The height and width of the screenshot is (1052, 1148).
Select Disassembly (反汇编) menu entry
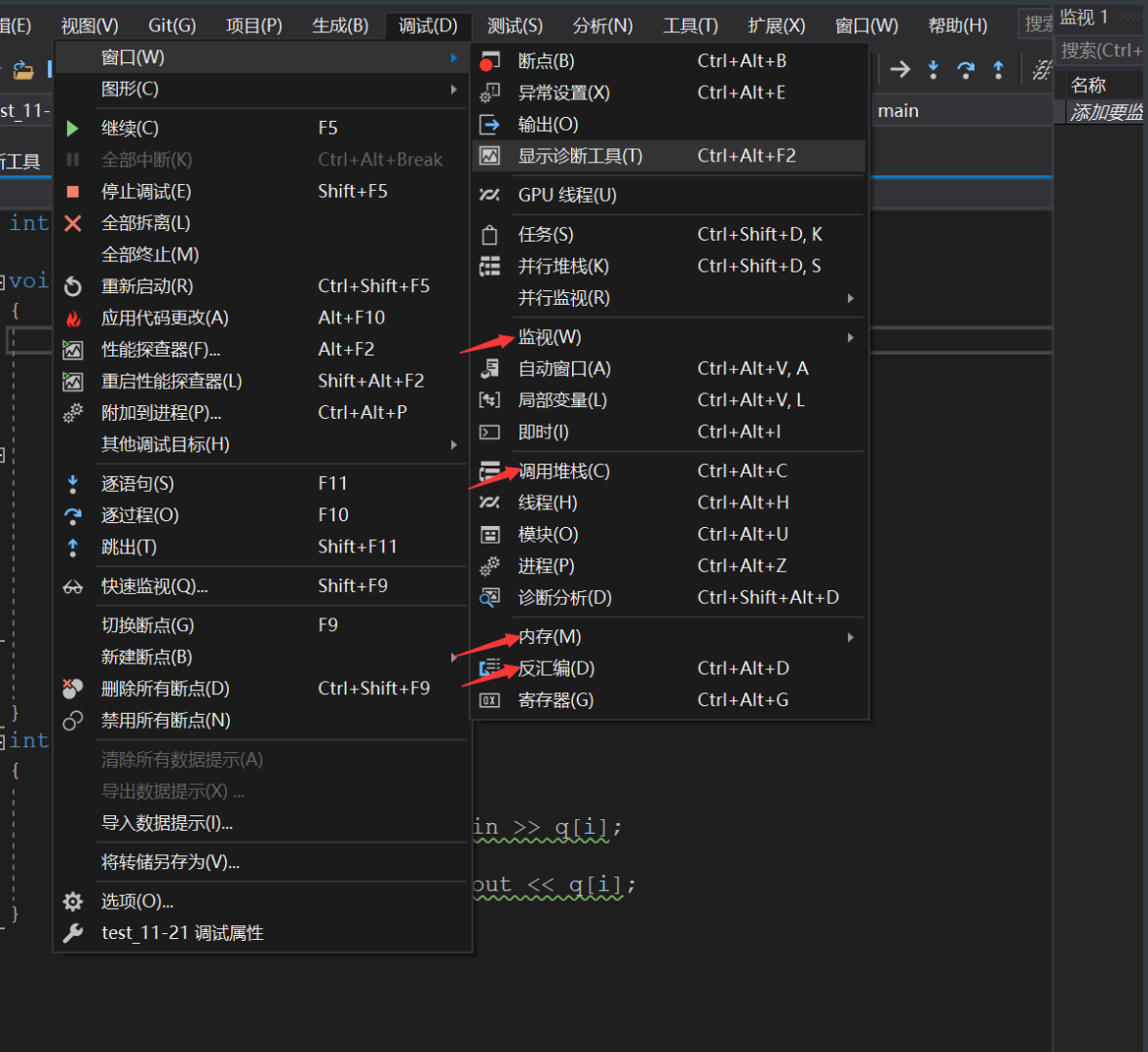670,668
